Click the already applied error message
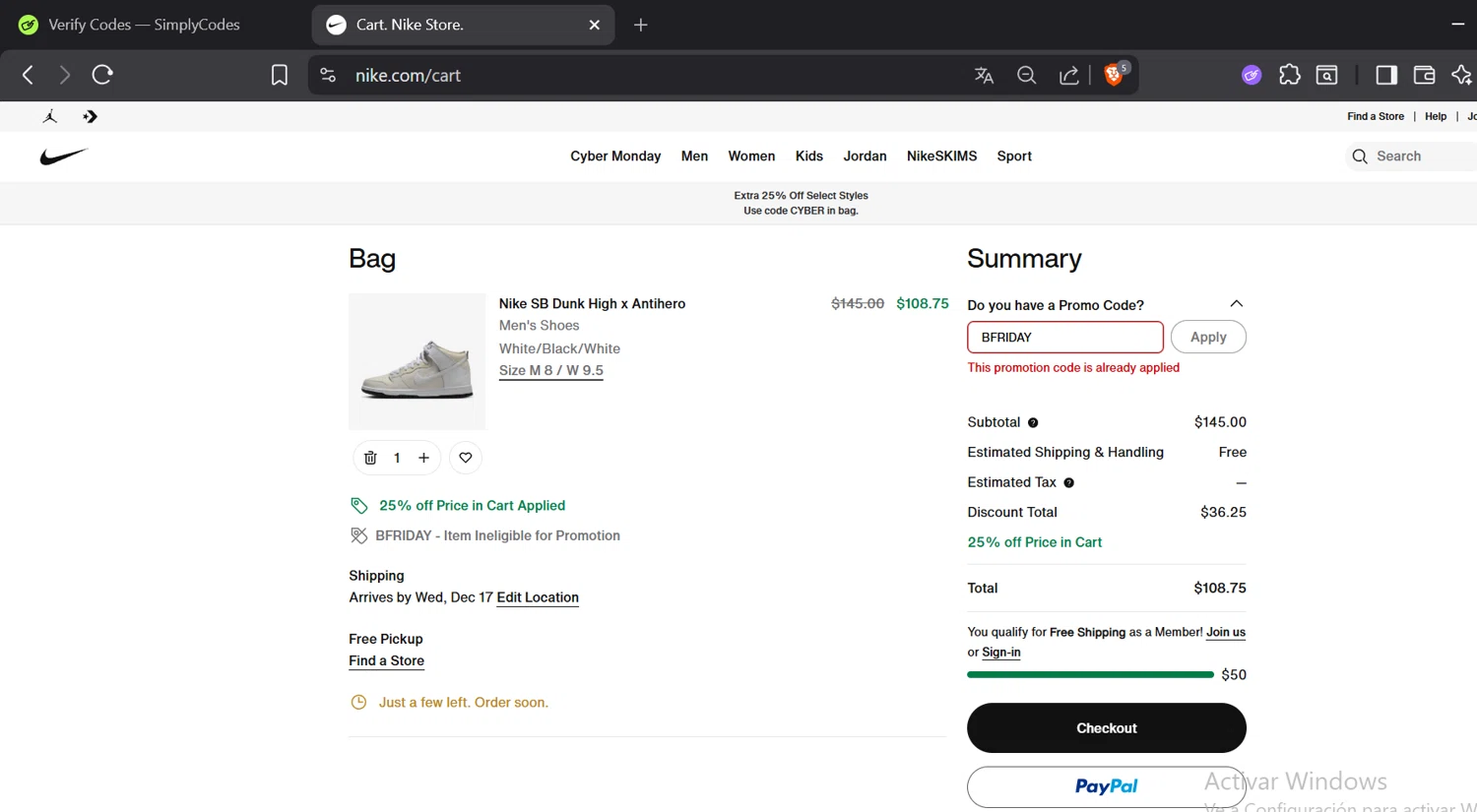Viewport: 1477px width, 812px height. [x=1073, y=368]
